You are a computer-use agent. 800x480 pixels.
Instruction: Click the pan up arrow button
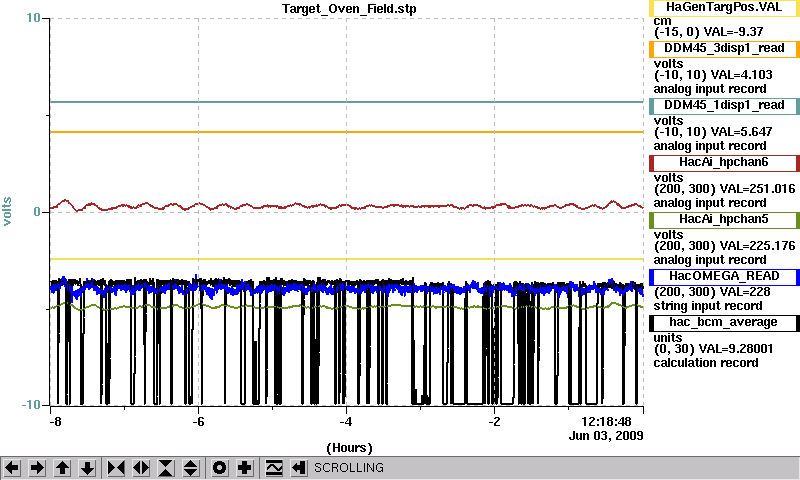[62, 468]
